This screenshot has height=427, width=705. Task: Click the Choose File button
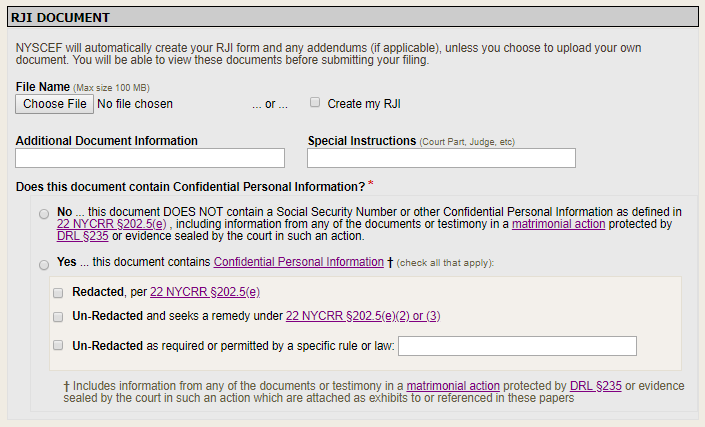click(55, 103)
